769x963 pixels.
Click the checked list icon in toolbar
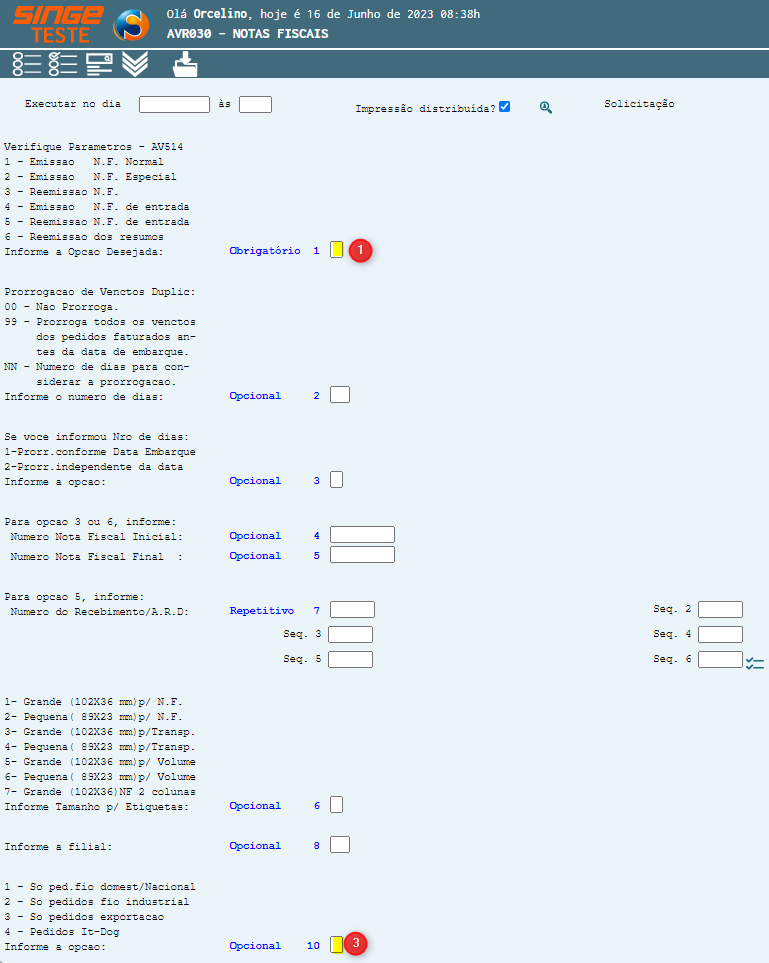point(63,64)
